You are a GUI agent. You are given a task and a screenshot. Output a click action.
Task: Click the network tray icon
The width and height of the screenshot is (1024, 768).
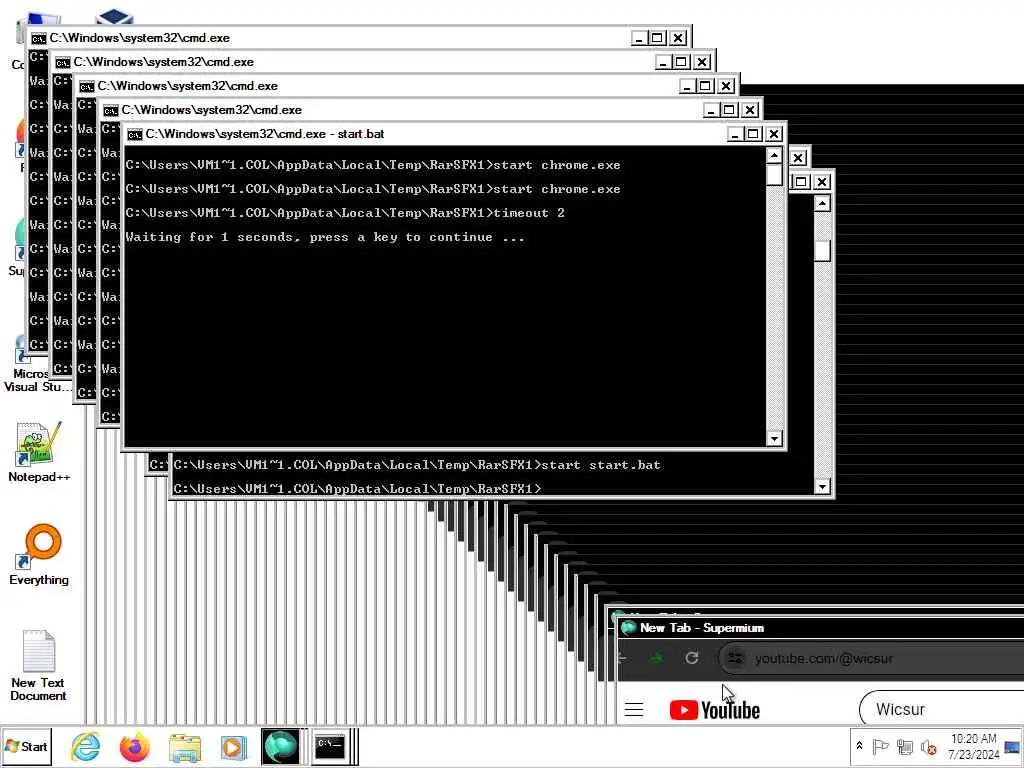point(904,746)
